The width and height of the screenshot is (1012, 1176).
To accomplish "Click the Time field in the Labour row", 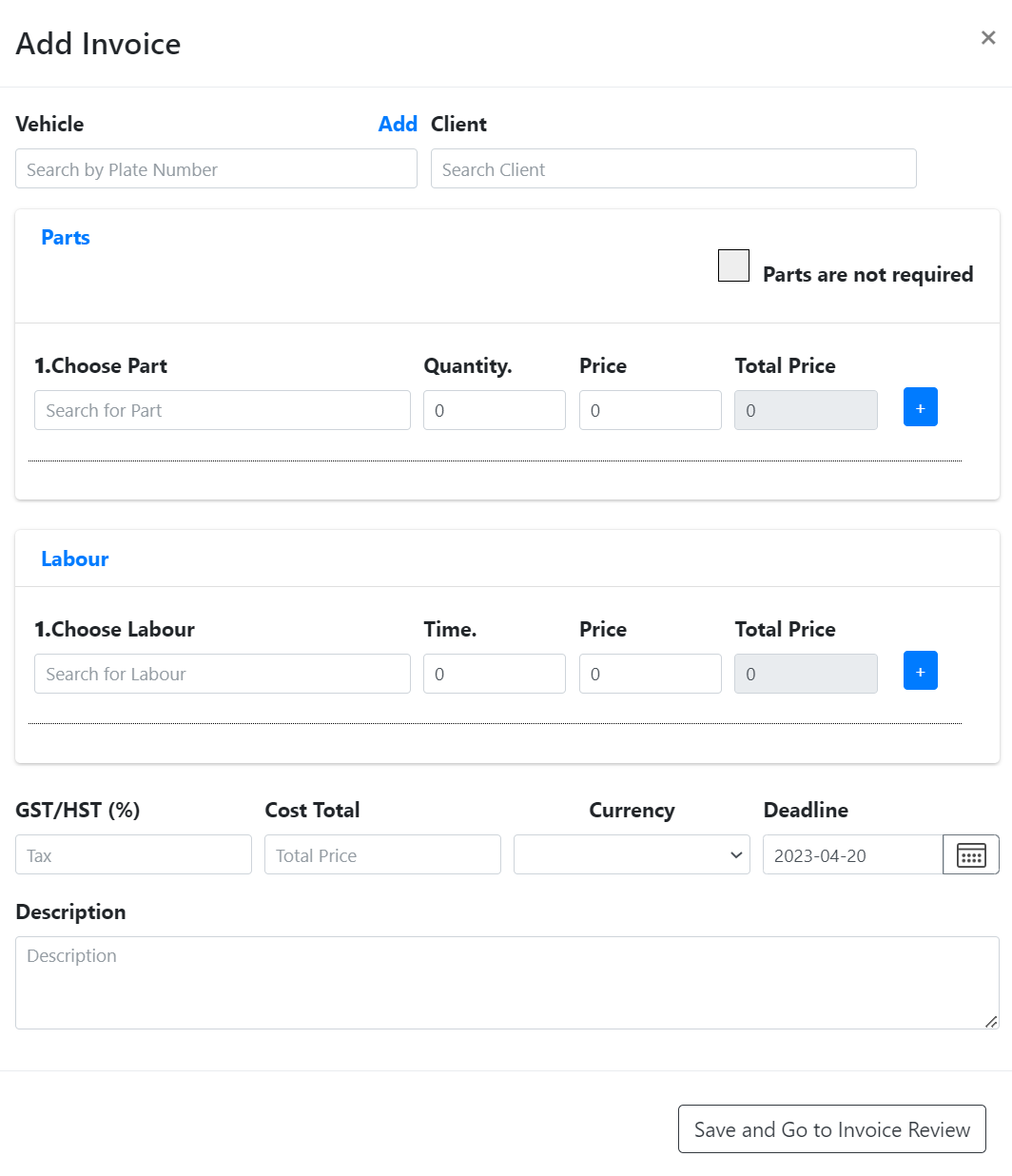I will [494, 674].
